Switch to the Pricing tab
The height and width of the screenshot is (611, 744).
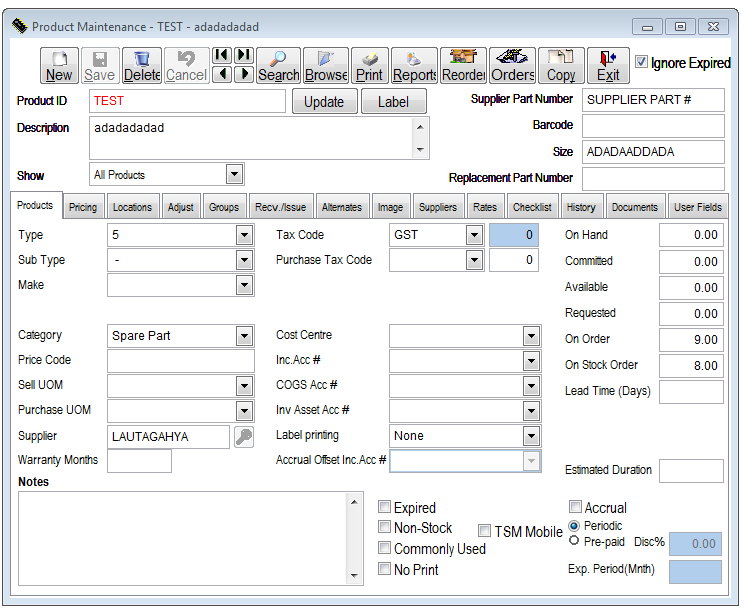point(83,207)
